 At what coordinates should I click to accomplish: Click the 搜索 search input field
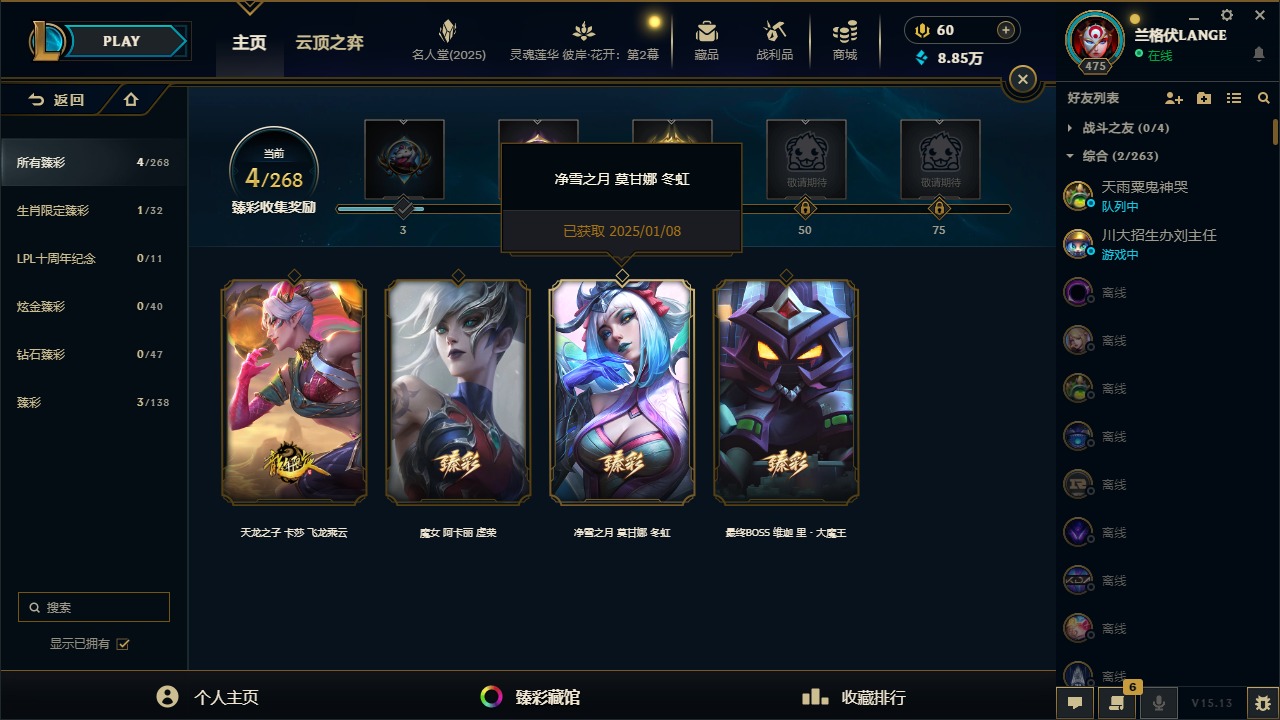click(94, 607)
